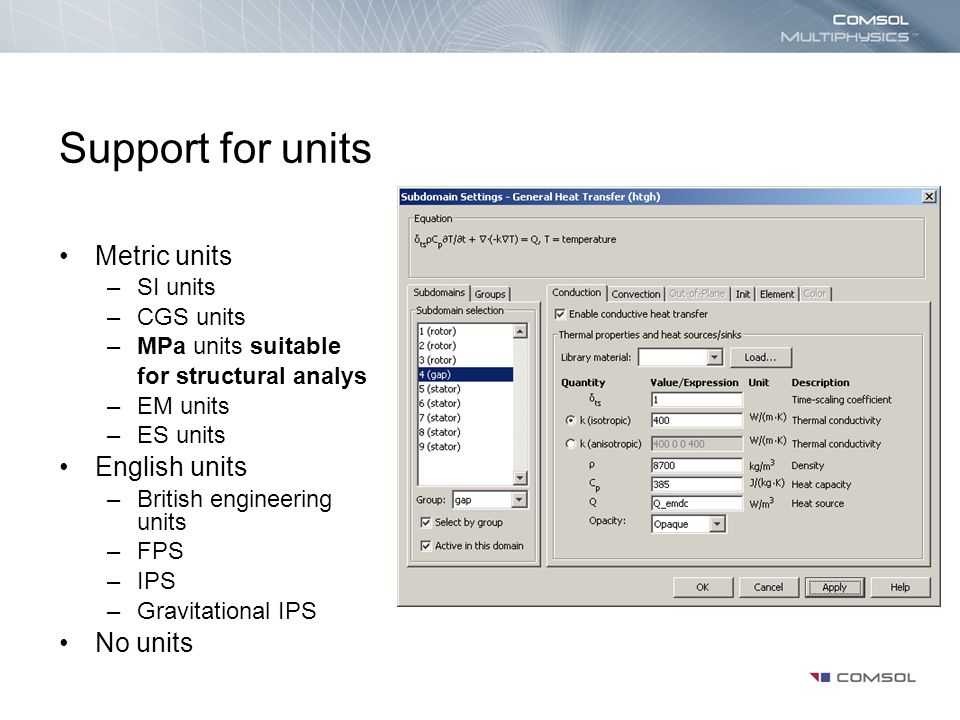Close the Subdomain Settings dialog
This screenshot has height=720, width=960.
(x=929, y=197)
